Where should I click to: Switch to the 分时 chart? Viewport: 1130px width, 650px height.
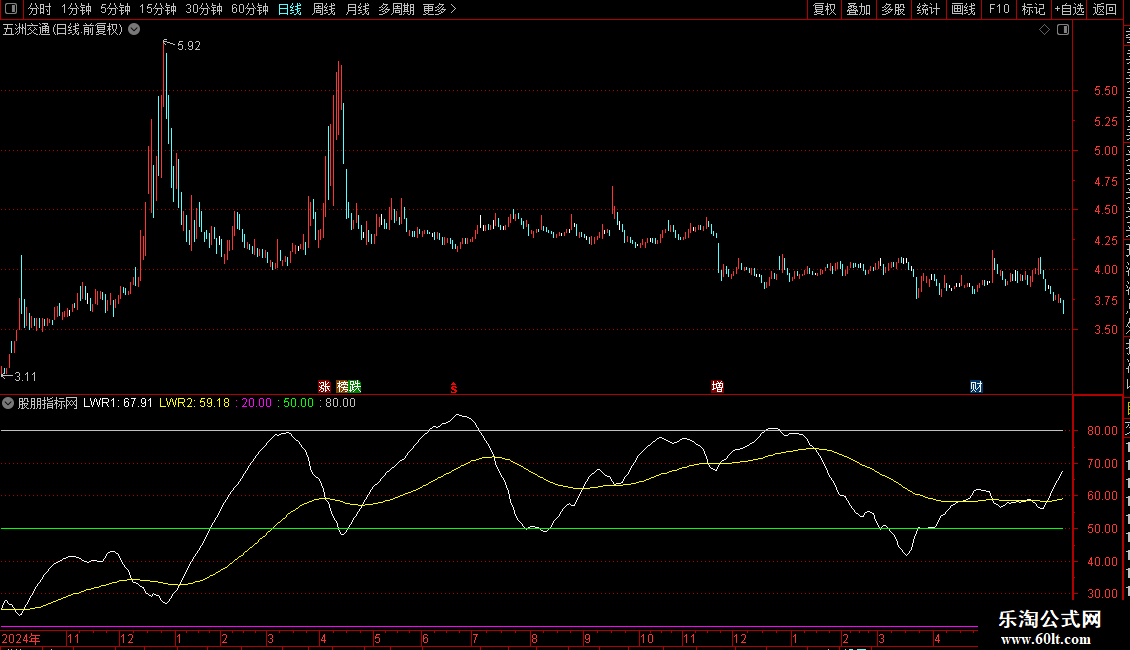tap(40, 9)
